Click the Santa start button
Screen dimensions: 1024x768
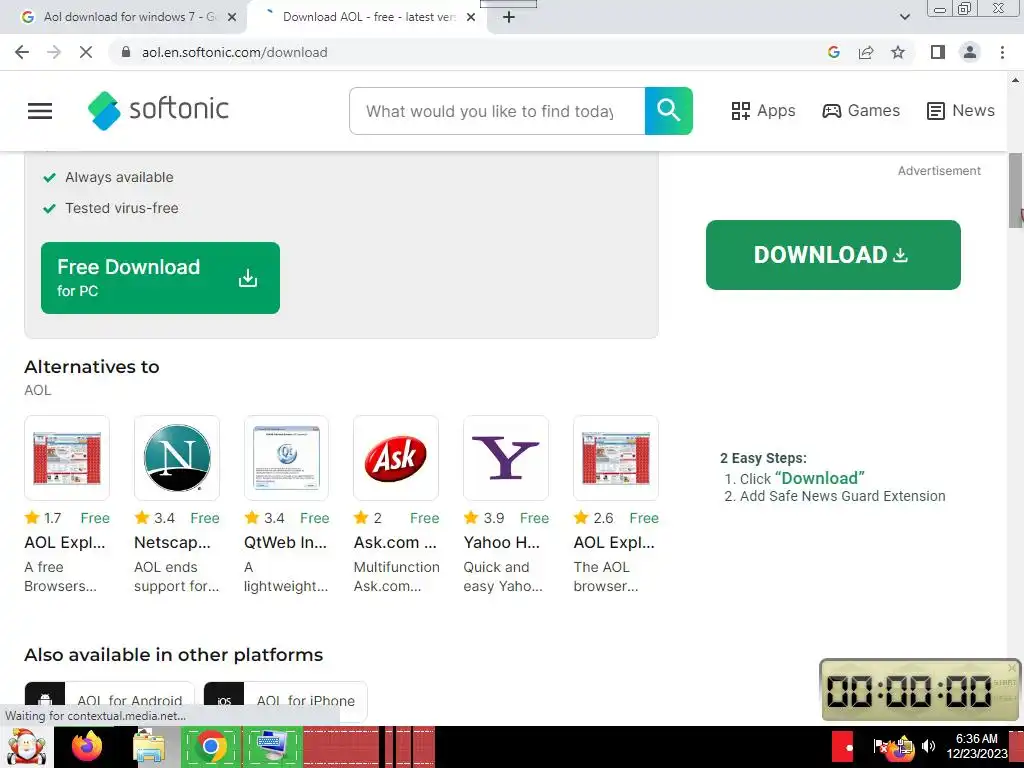click(x=26, y=747)
